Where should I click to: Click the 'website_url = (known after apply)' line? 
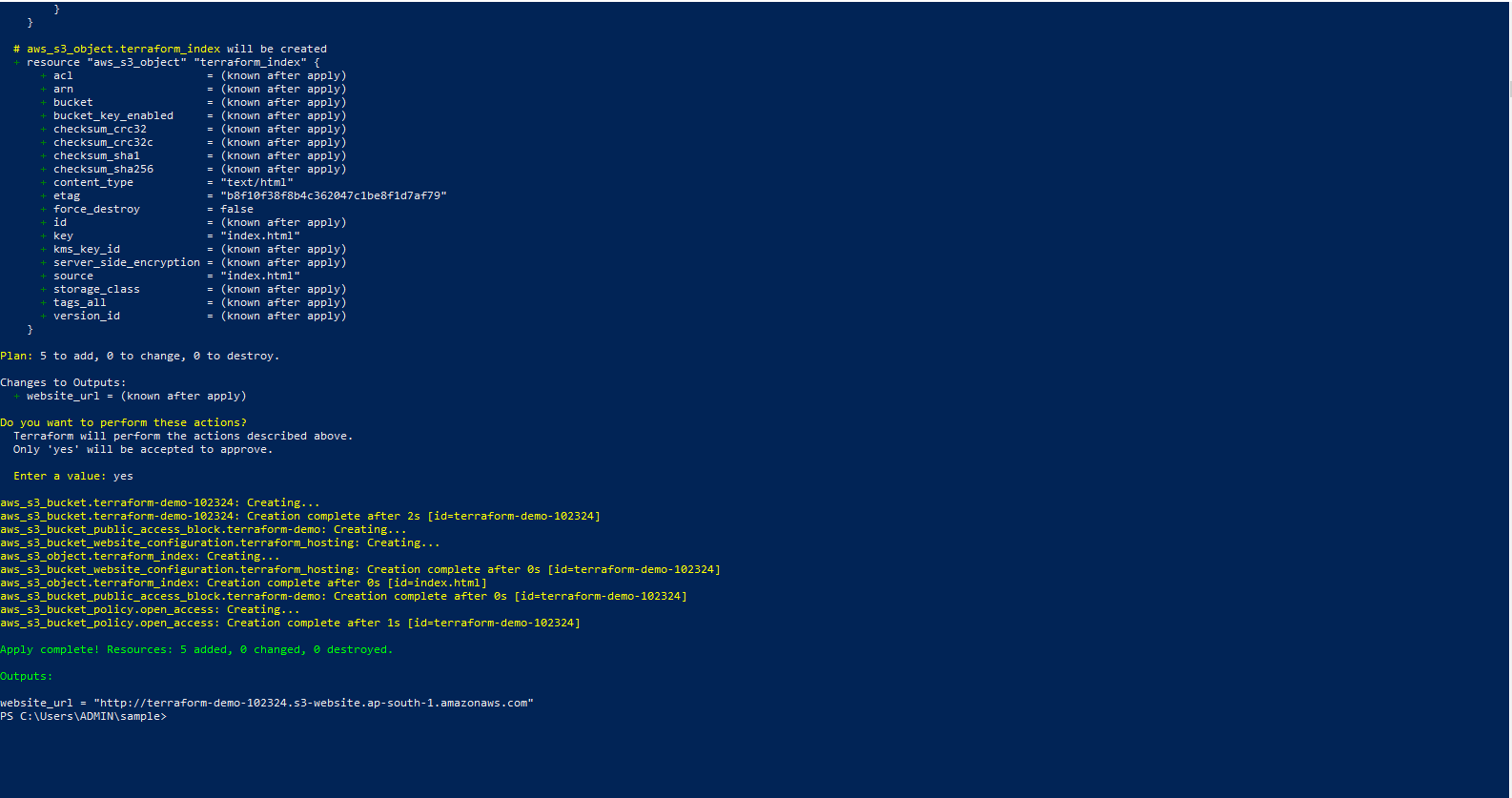pos(136,396)
